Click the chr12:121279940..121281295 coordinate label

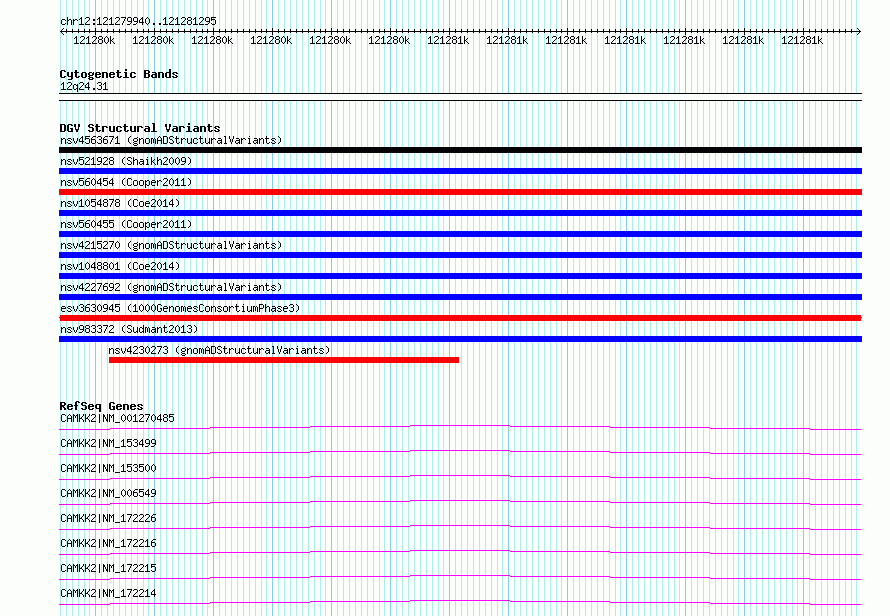tap(138, 21)
